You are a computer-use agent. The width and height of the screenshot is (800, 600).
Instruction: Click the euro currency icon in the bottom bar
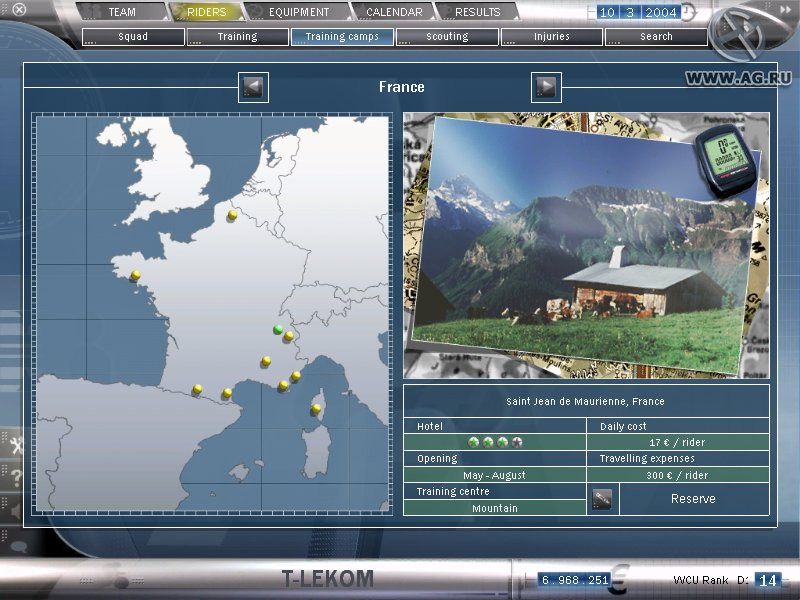pos(619,580)
